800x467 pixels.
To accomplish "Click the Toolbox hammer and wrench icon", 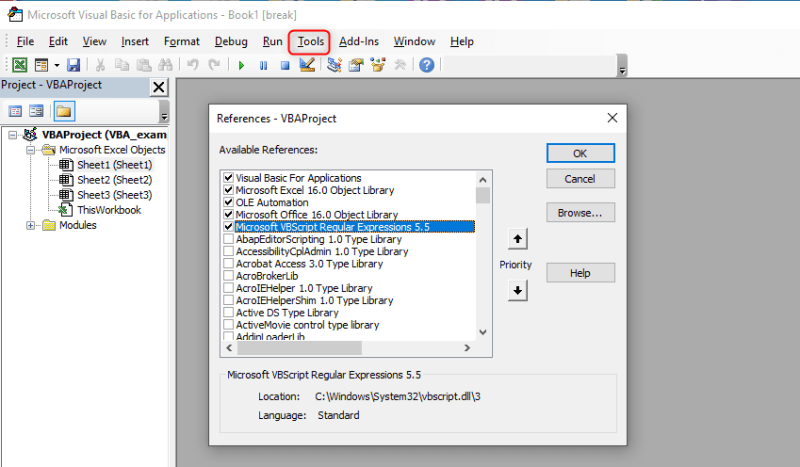I will [x=400, y=65].
